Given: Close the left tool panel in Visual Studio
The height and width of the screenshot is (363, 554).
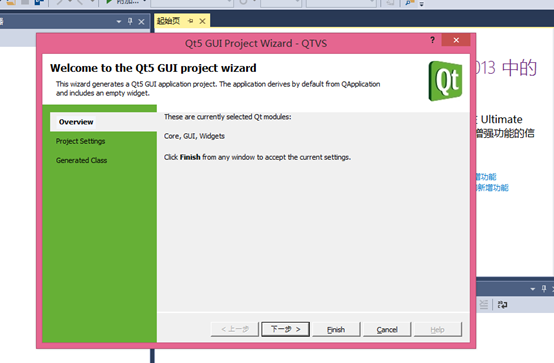Looking at the screenshot, I should tap(141, 22).
